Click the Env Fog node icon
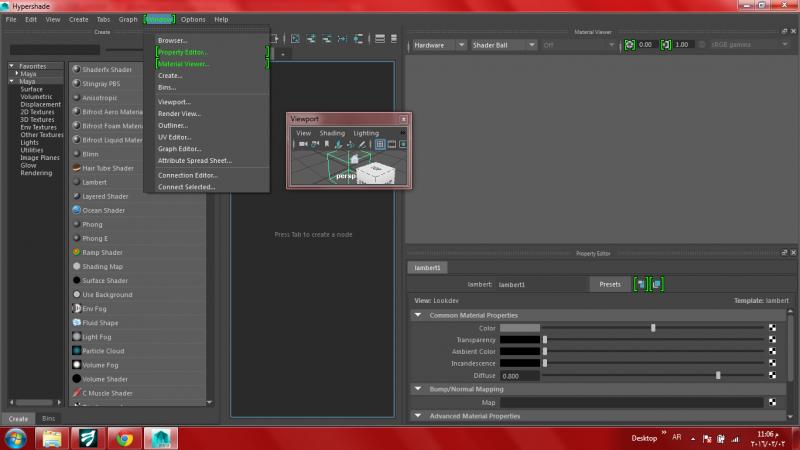The image size is (800, 450). coord(77,308)
